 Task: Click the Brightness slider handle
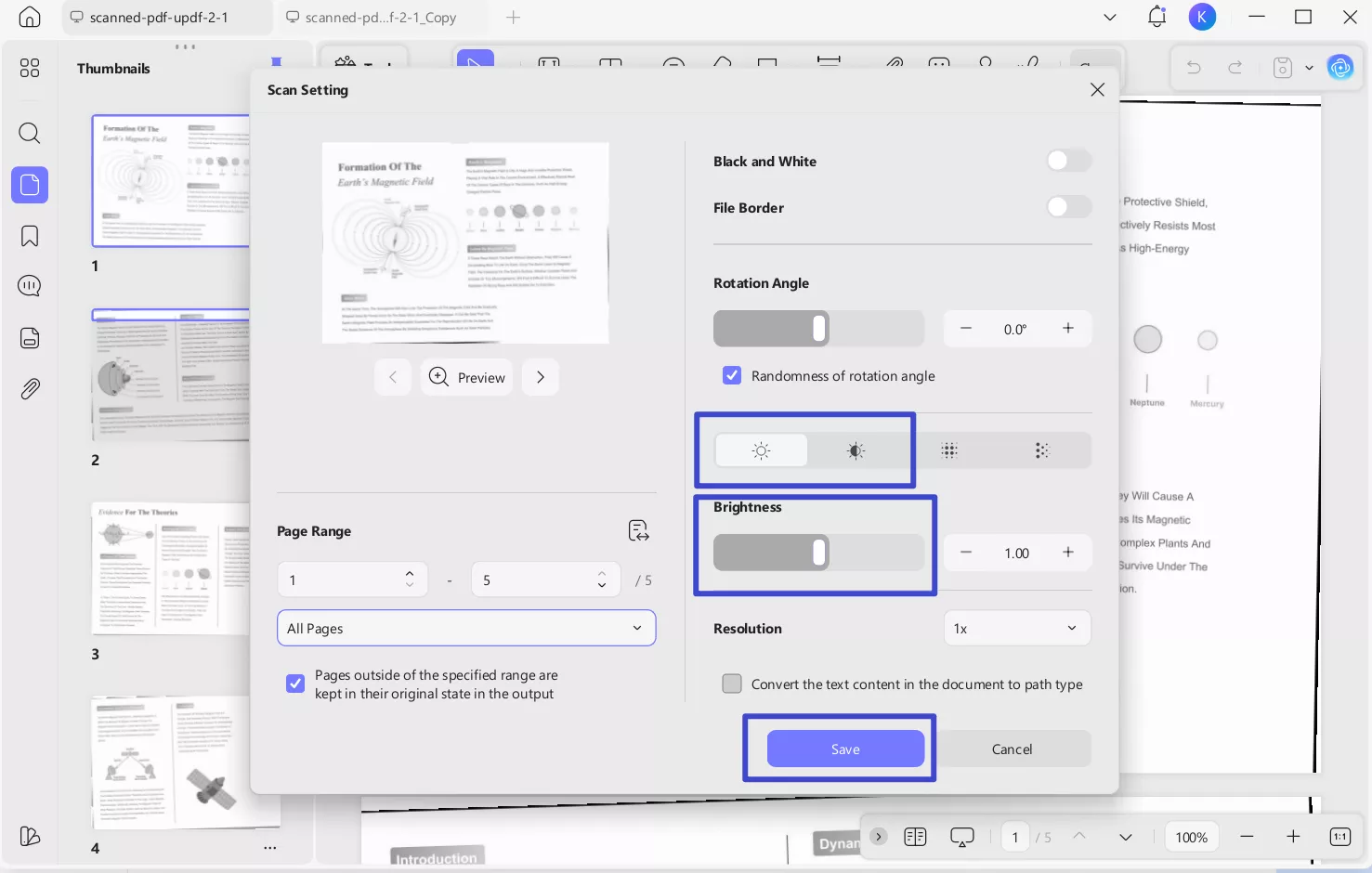[x=818, y=553]
